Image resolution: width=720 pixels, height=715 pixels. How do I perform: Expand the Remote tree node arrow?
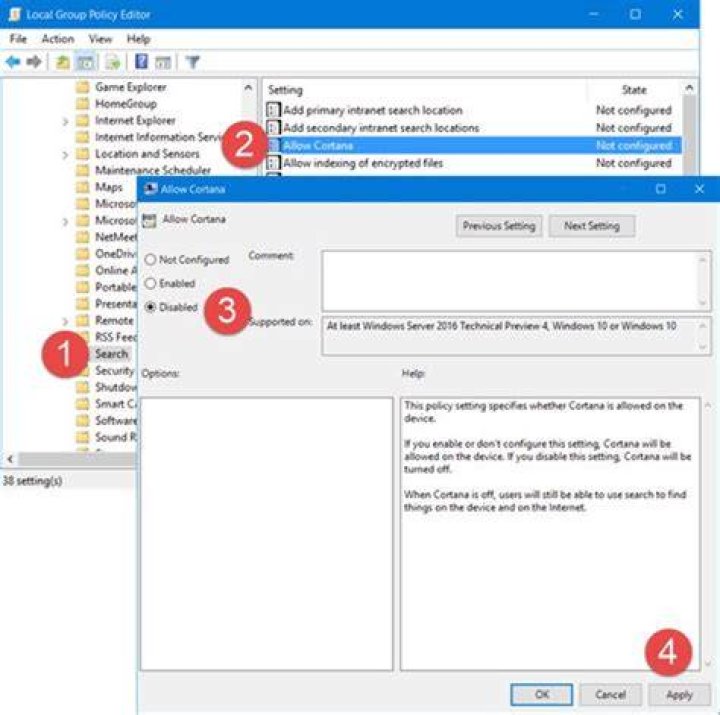coord(65,321)
